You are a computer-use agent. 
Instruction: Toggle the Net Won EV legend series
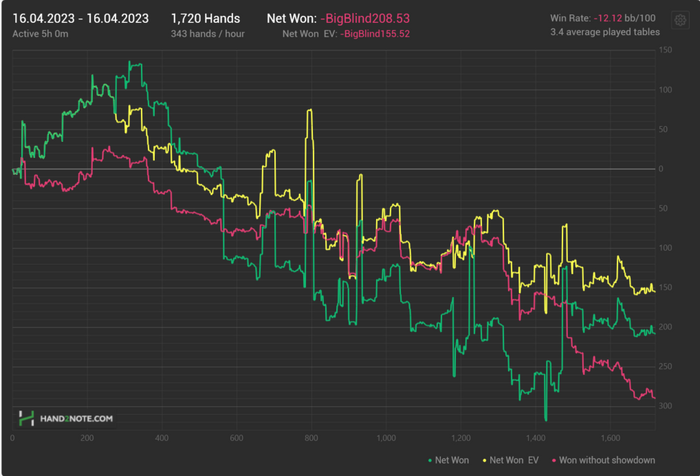510,460
